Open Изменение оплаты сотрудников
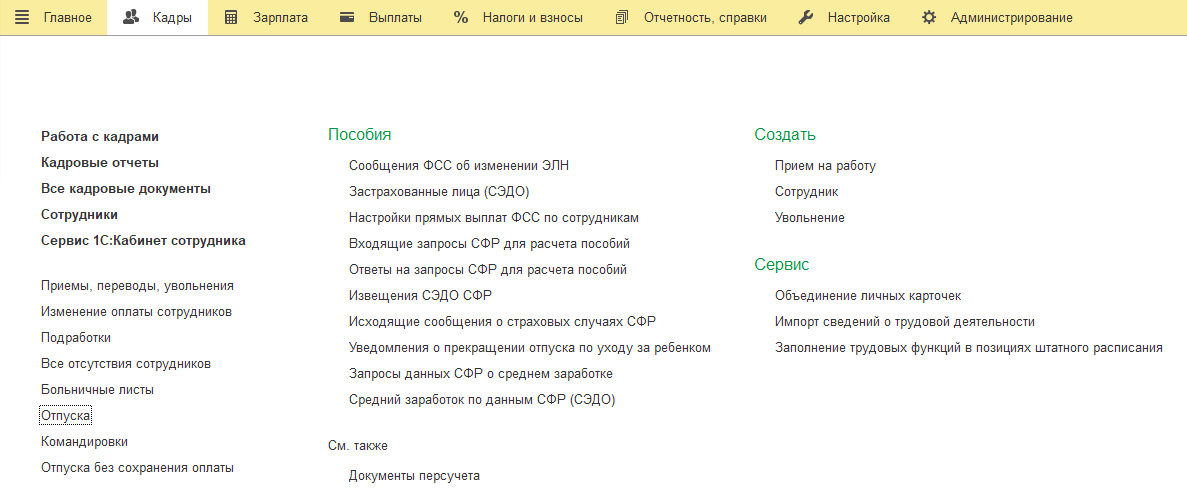Image resolution: width=1187 pixels, height=488 pixels. [x=136, y=312]
